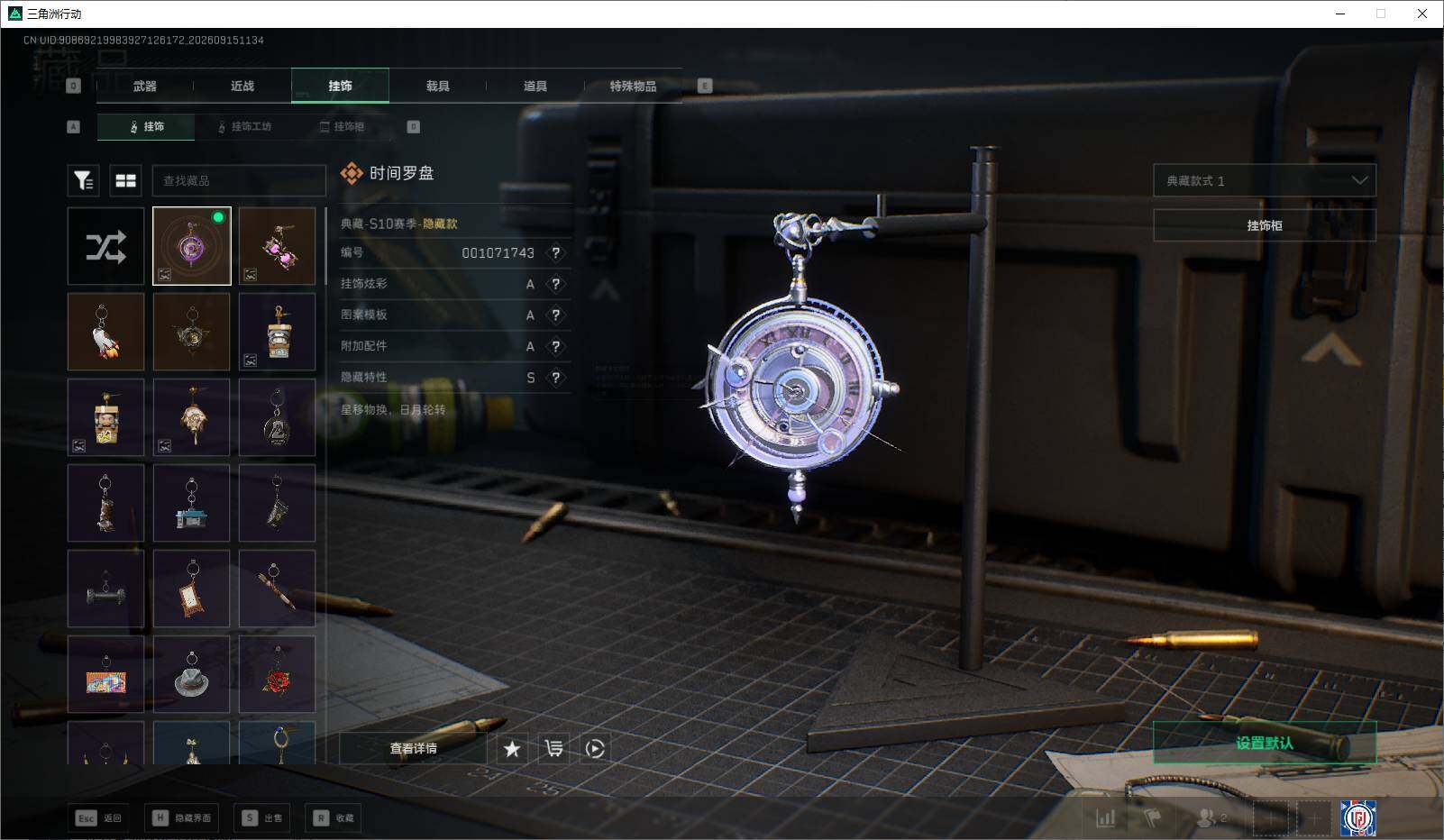This screenshot has width=1444, height=840.
Task: Open the 载具 tab
Action: (x=438, y=86)
